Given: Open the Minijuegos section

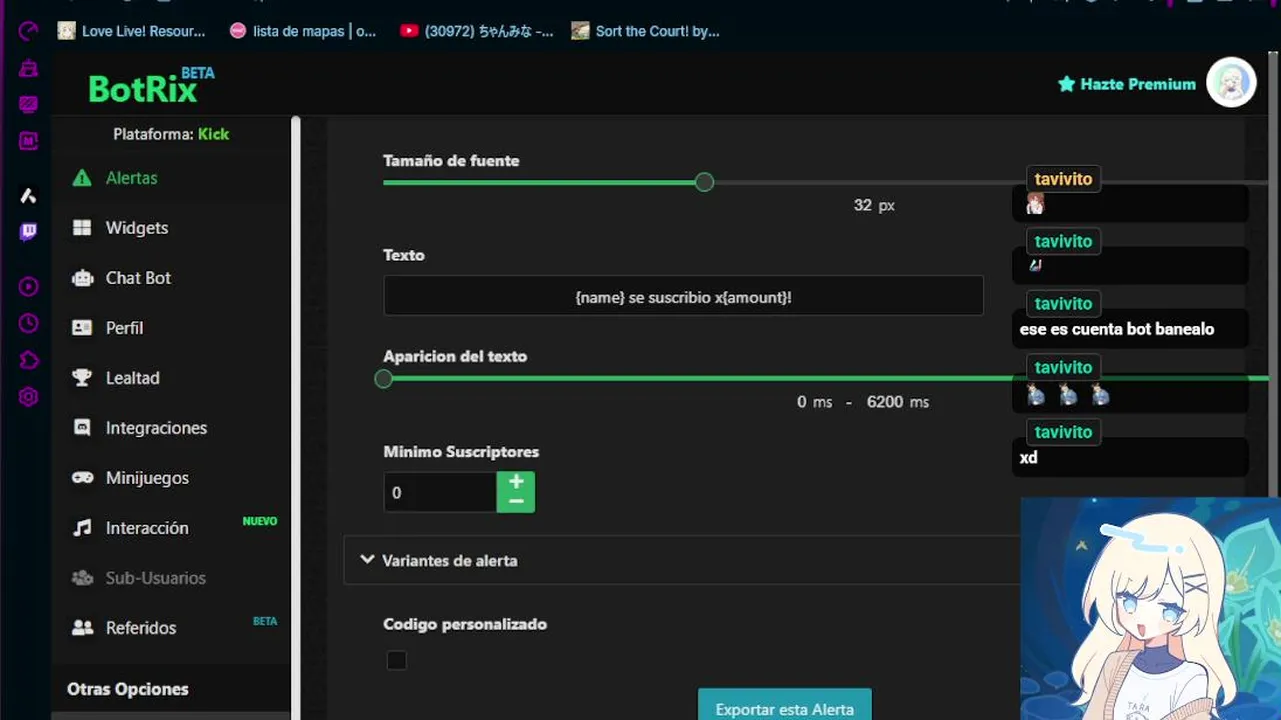Looking at the screenshot, I should 147,478.
